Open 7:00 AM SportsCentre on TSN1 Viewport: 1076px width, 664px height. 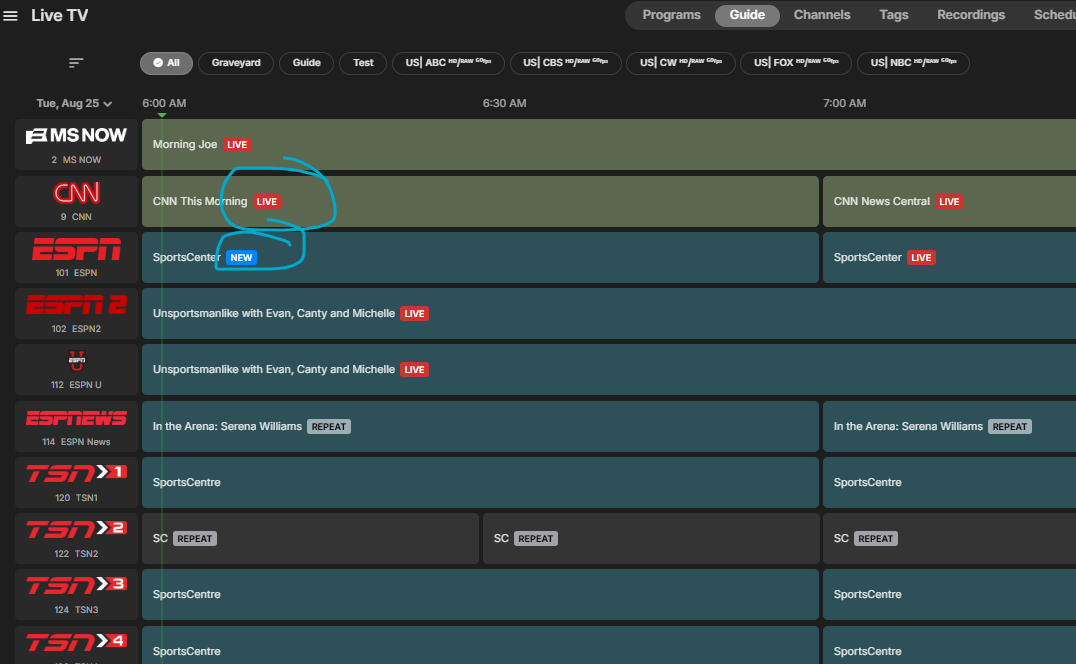pyautogui.click(x=949, y=482)
